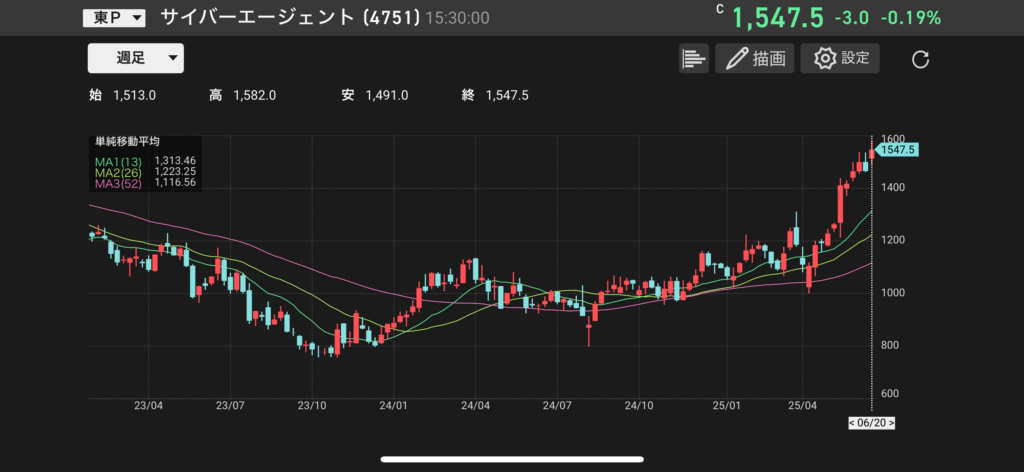Click the 15:30:00 timestamp
Screen dimensions: 1024x472
point(457,18)
